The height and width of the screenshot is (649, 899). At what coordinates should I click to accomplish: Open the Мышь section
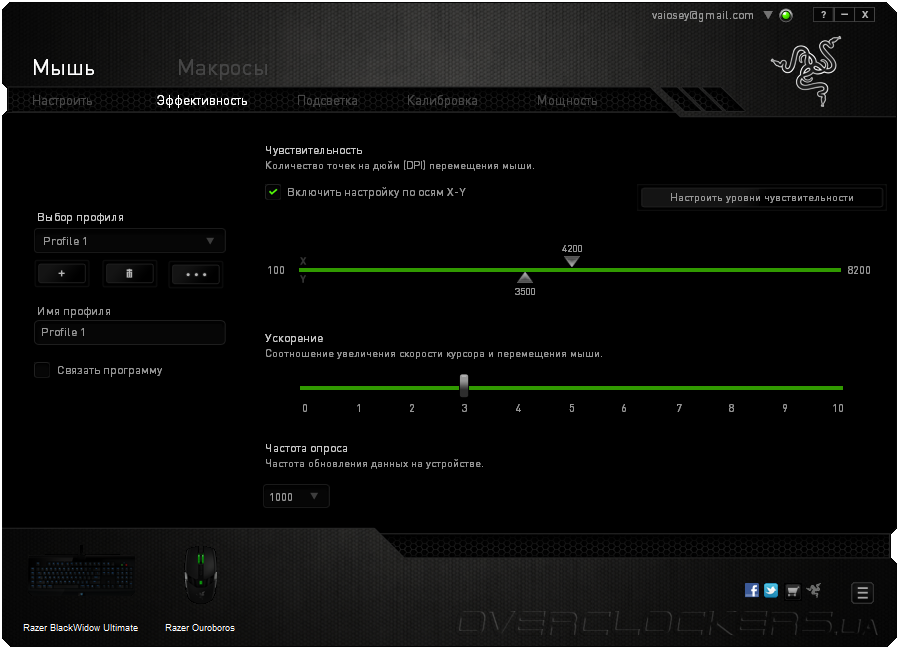[64, 68]
